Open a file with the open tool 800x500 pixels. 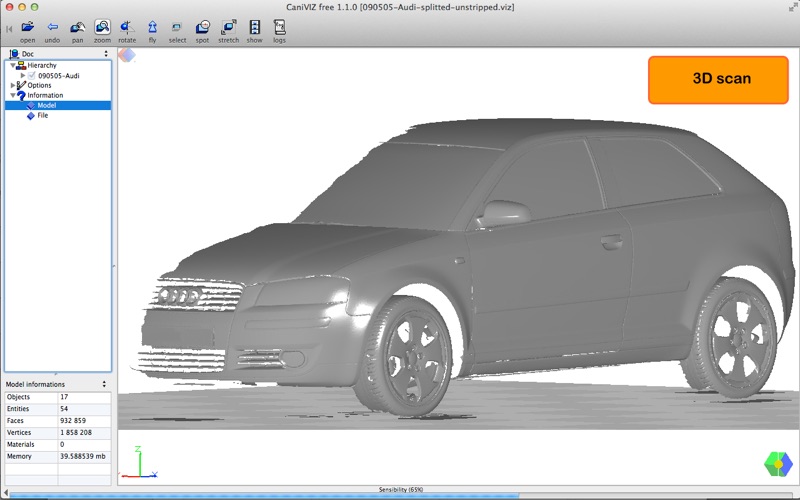coord(28,32)
